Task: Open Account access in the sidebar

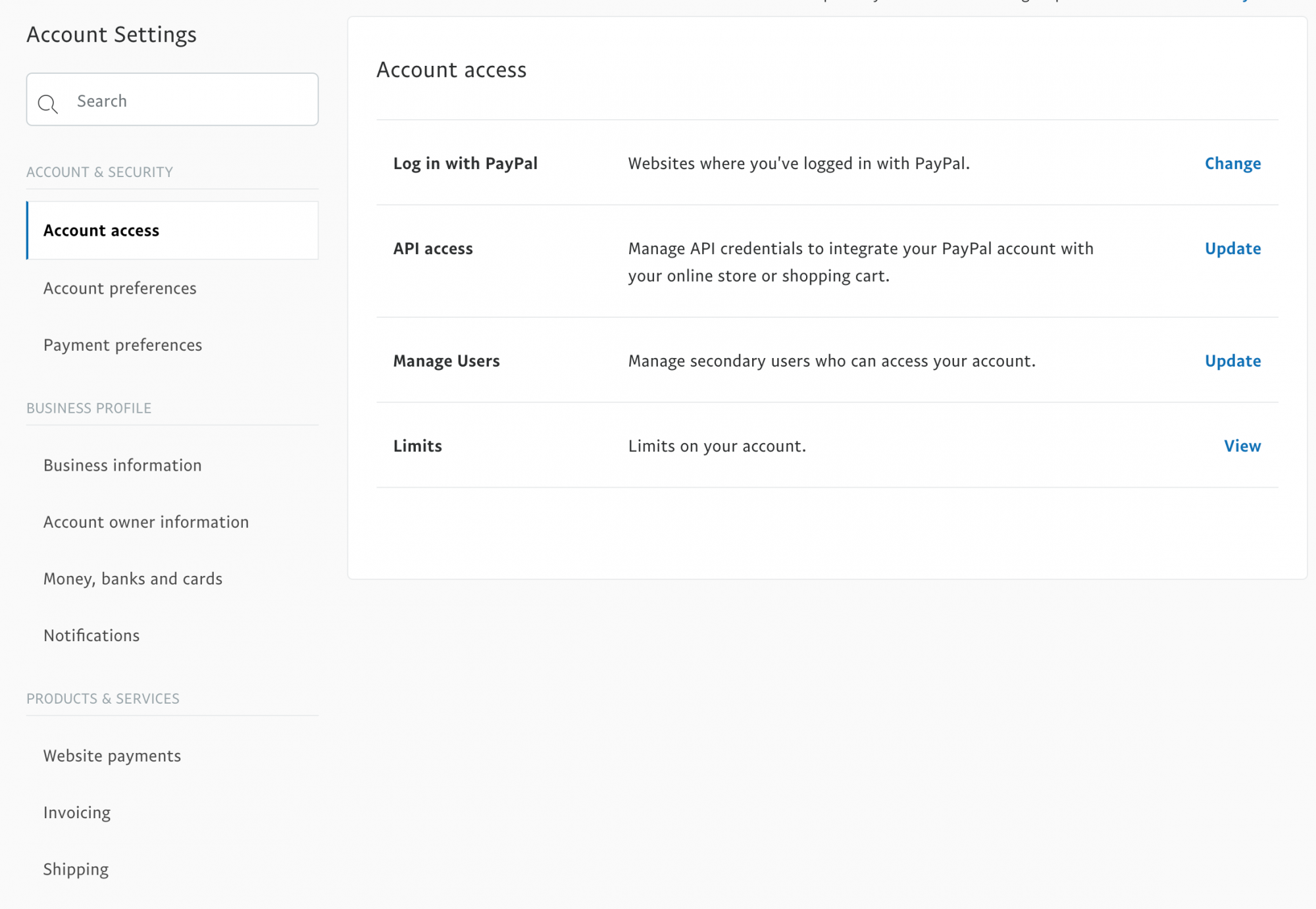Action: (172, 230)
